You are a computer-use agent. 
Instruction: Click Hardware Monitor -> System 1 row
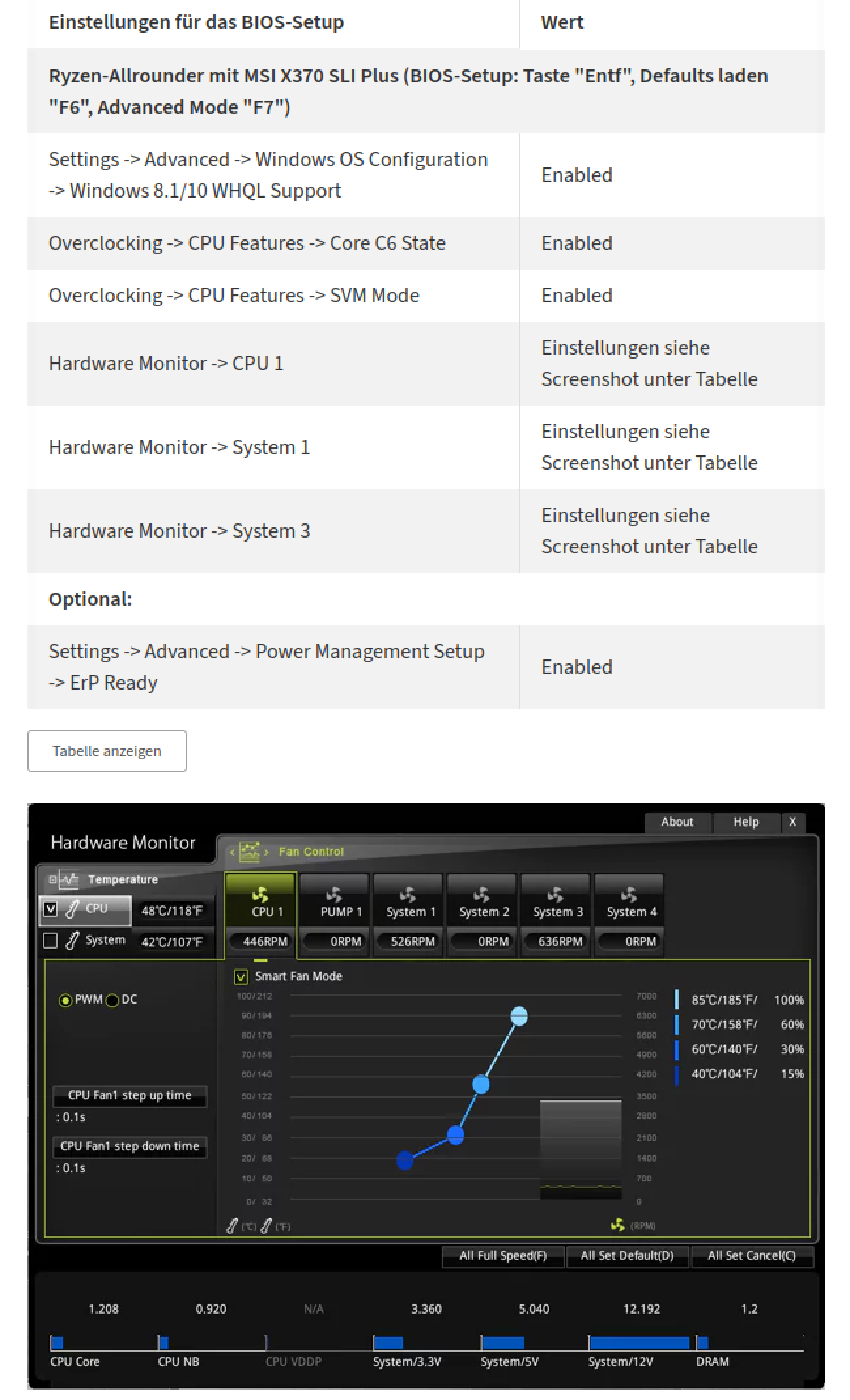pyautogui.click(x=426, y=447)
